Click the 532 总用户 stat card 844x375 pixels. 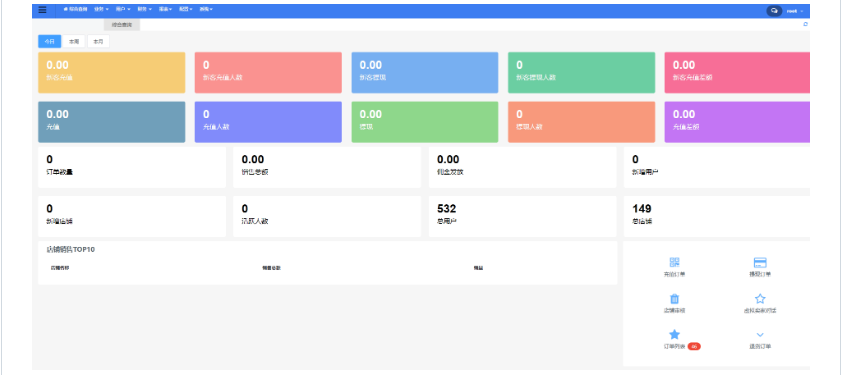tap(523, 216)
